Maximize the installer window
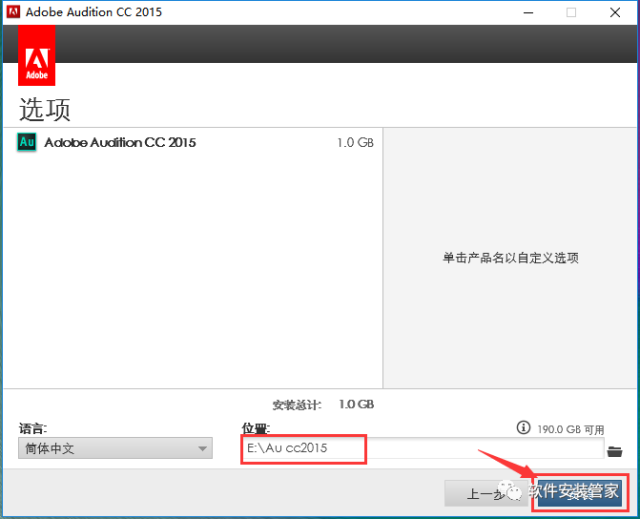 571,12
